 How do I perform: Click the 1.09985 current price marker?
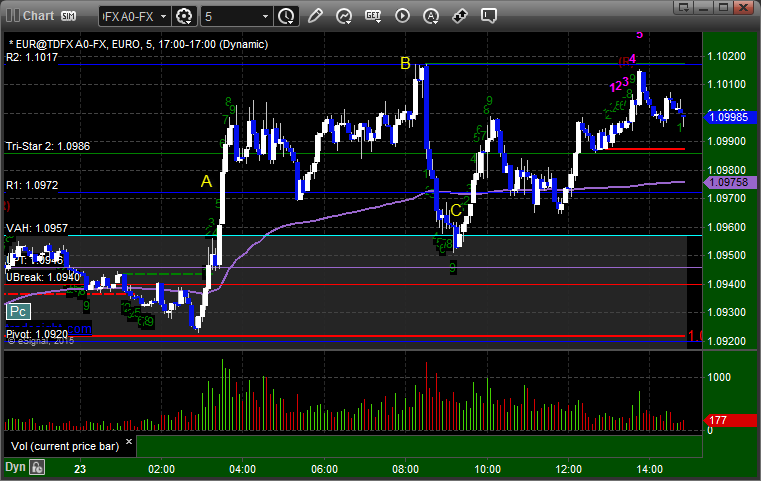click(x=730, y=117)
